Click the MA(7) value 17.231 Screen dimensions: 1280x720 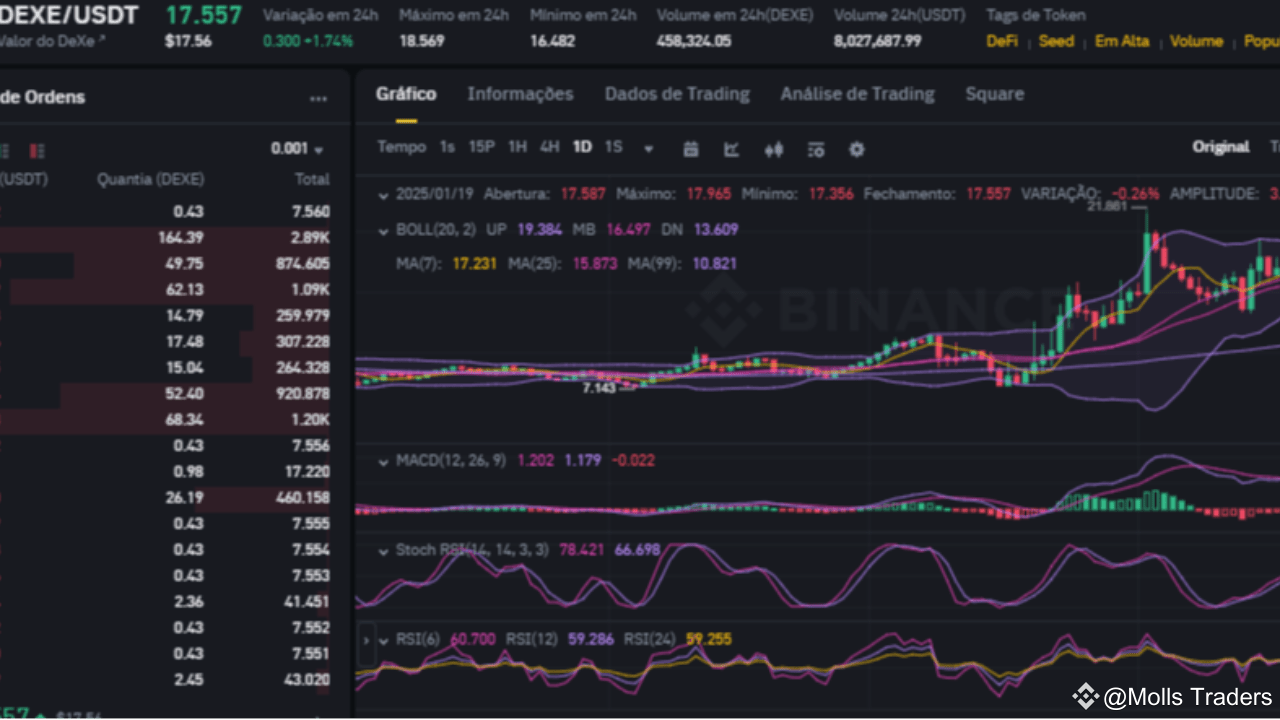tap(475, 263)
